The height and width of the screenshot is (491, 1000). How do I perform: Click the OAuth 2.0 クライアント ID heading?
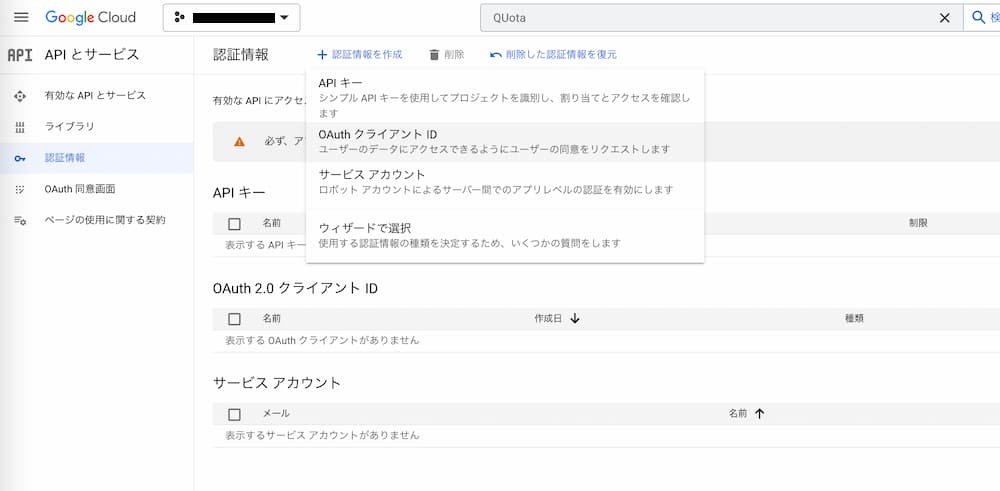tap(295, 288)
